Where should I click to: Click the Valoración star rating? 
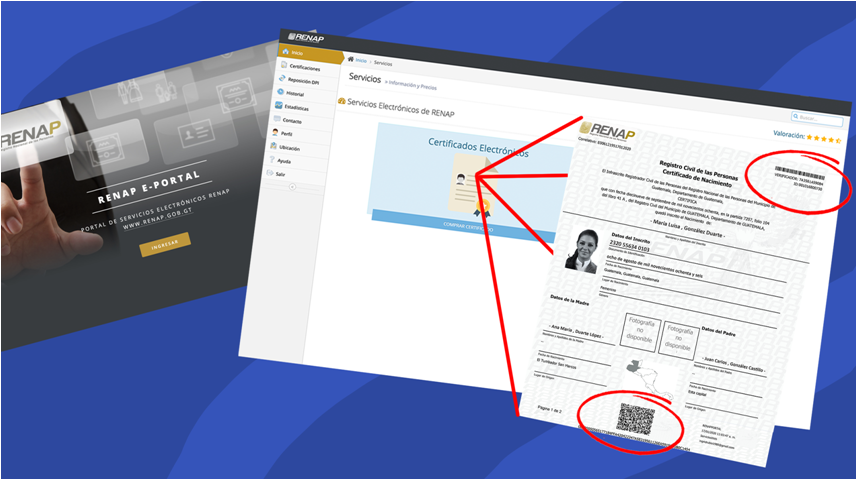click(x=825, y=139)
